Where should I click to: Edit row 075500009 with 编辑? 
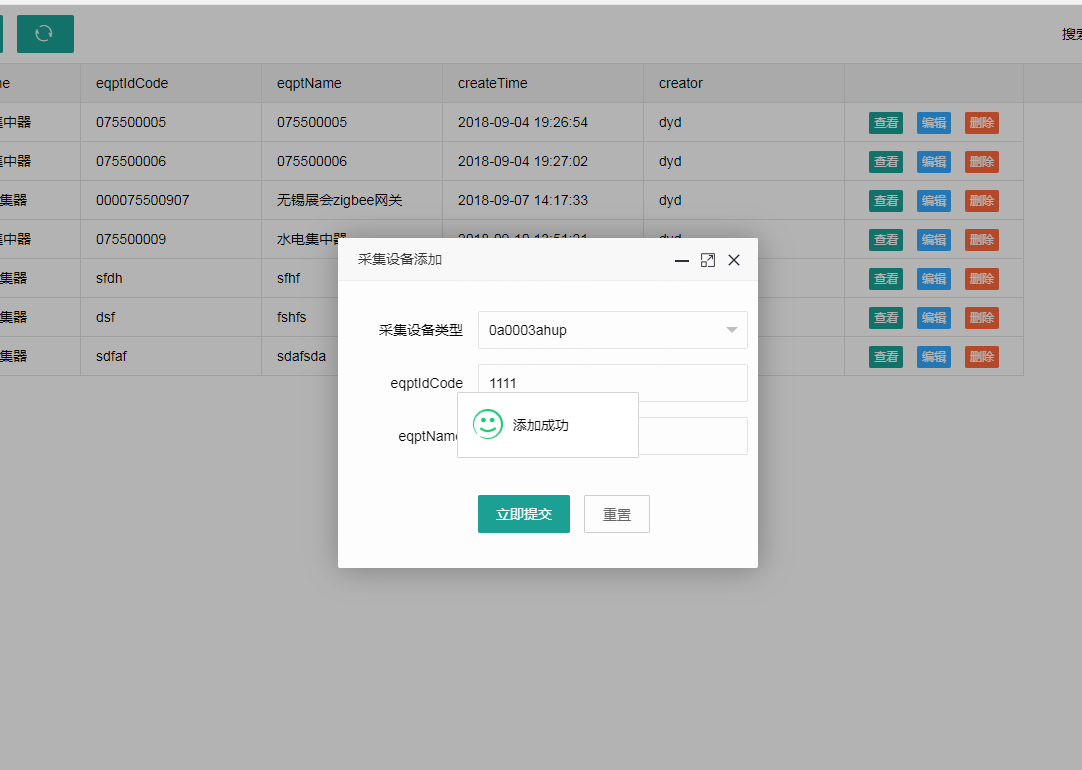[x=934, y=239]
